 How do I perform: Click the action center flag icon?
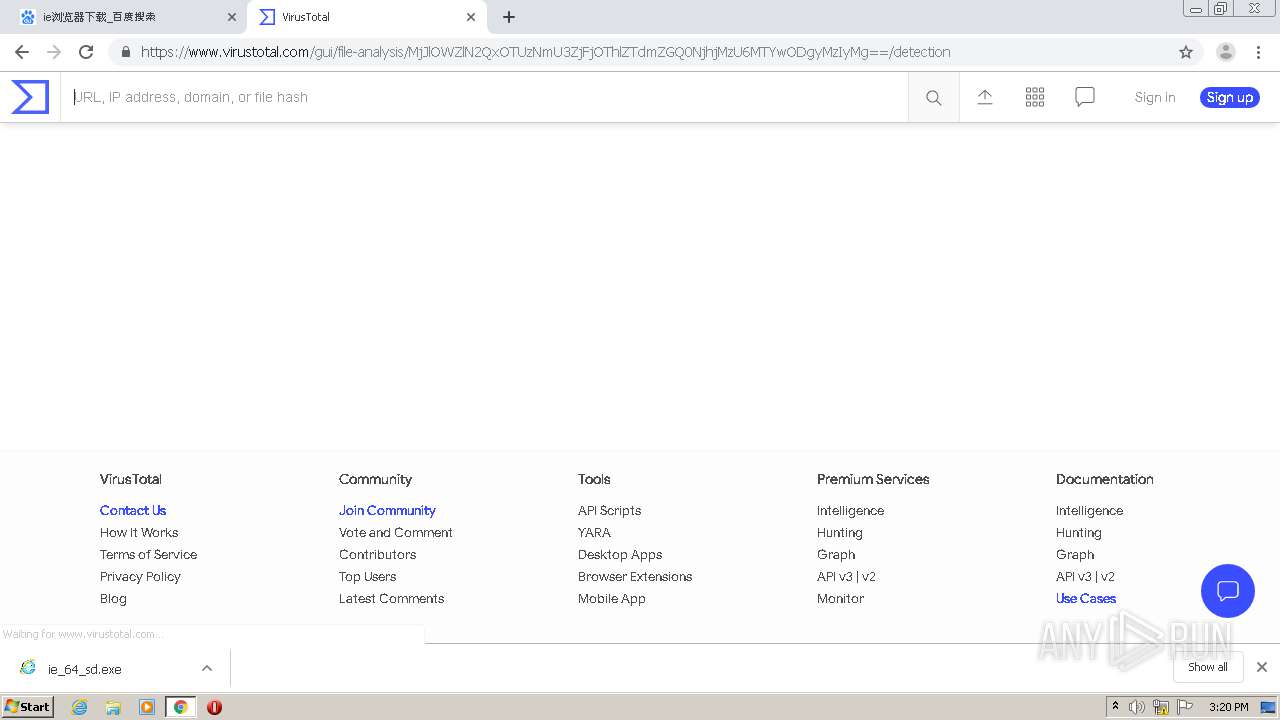[1185, 707]
